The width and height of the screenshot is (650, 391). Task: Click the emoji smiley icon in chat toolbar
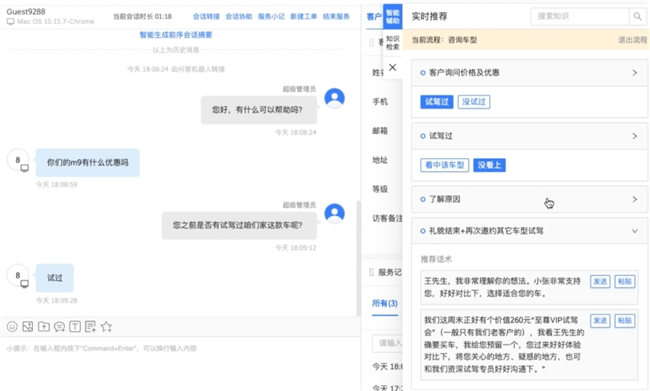pyautogui.click(x=12, y=327)
